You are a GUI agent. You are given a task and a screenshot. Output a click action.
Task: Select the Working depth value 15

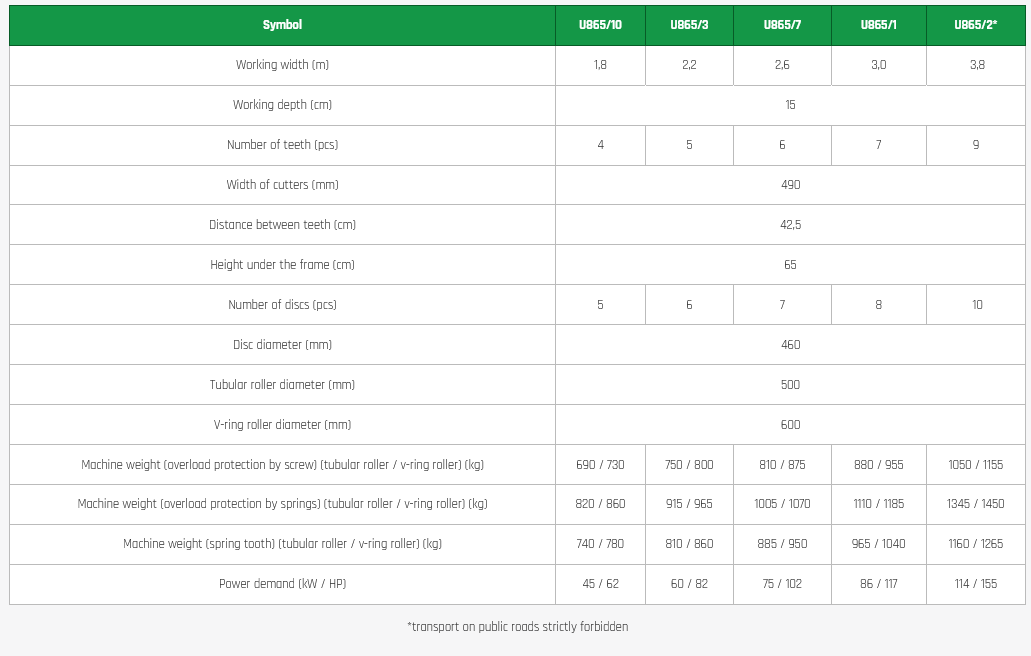[790, 105]
